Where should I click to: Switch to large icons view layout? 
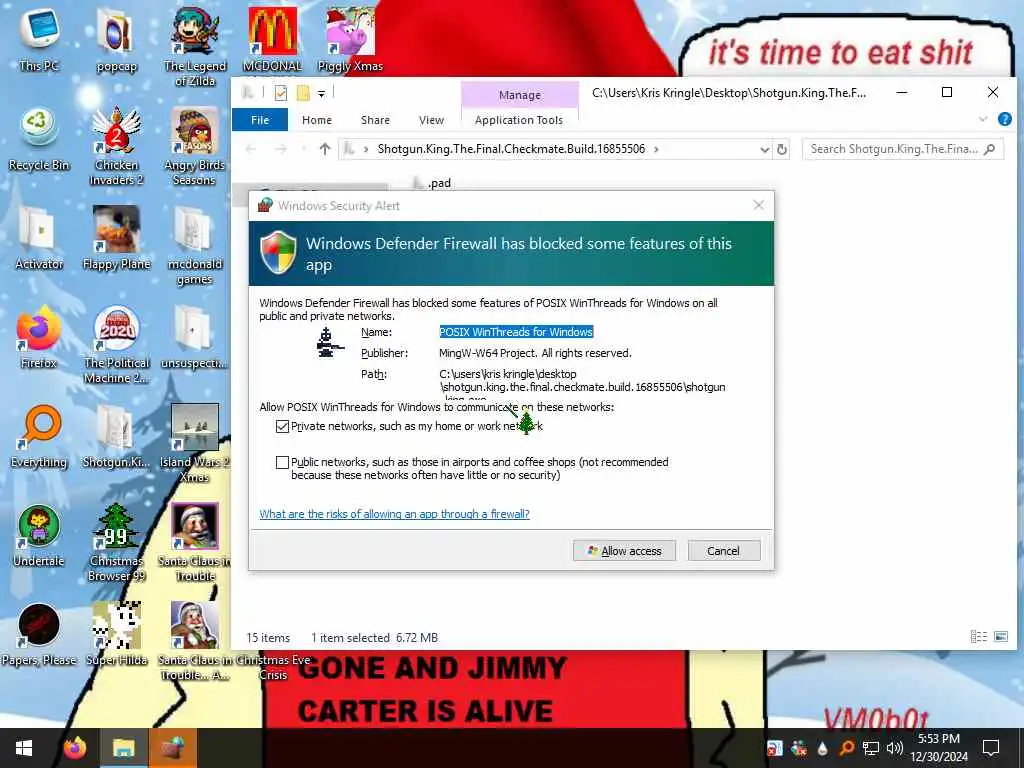point(1000,637)
